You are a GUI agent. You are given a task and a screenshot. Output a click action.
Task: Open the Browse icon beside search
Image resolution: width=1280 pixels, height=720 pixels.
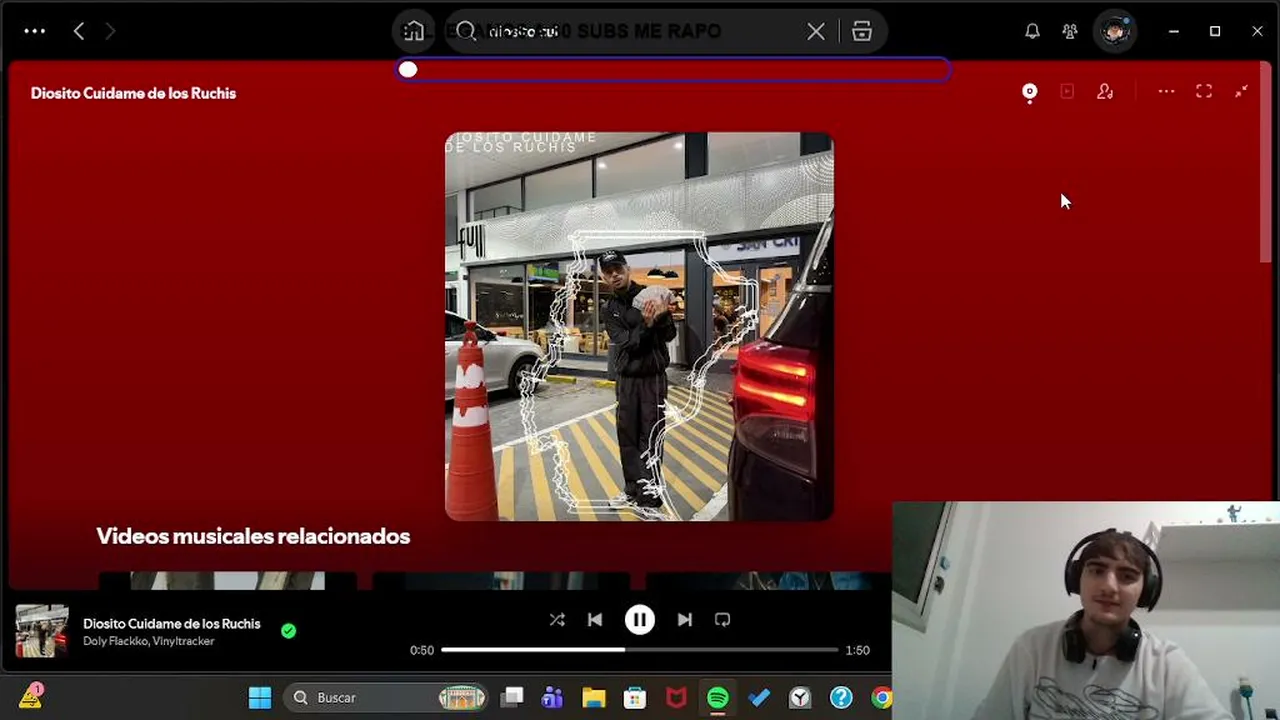[x=862, y=31]
